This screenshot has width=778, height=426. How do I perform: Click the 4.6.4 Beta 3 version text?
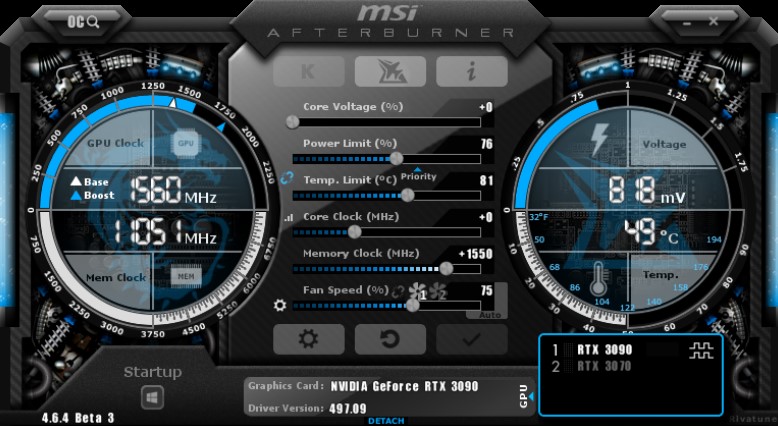coord(78,418)
